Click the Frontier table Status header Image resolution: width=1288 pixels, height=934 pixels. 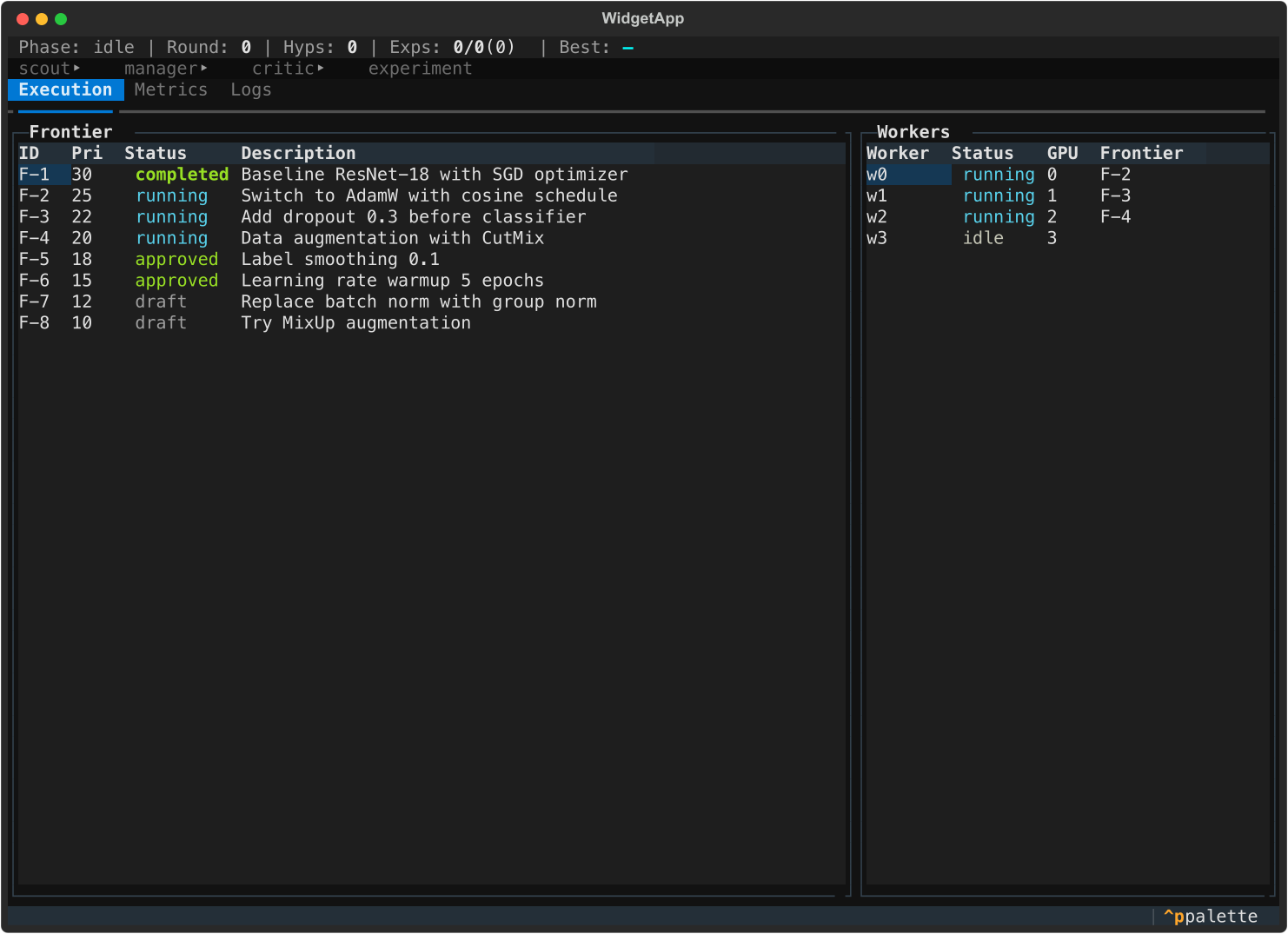pyautogui.click(x=156, y=153)
